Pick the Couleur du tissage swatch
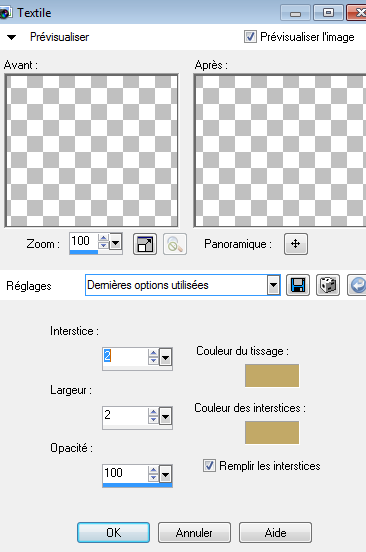This screenshot has height=552, width=366. point(272,375)
